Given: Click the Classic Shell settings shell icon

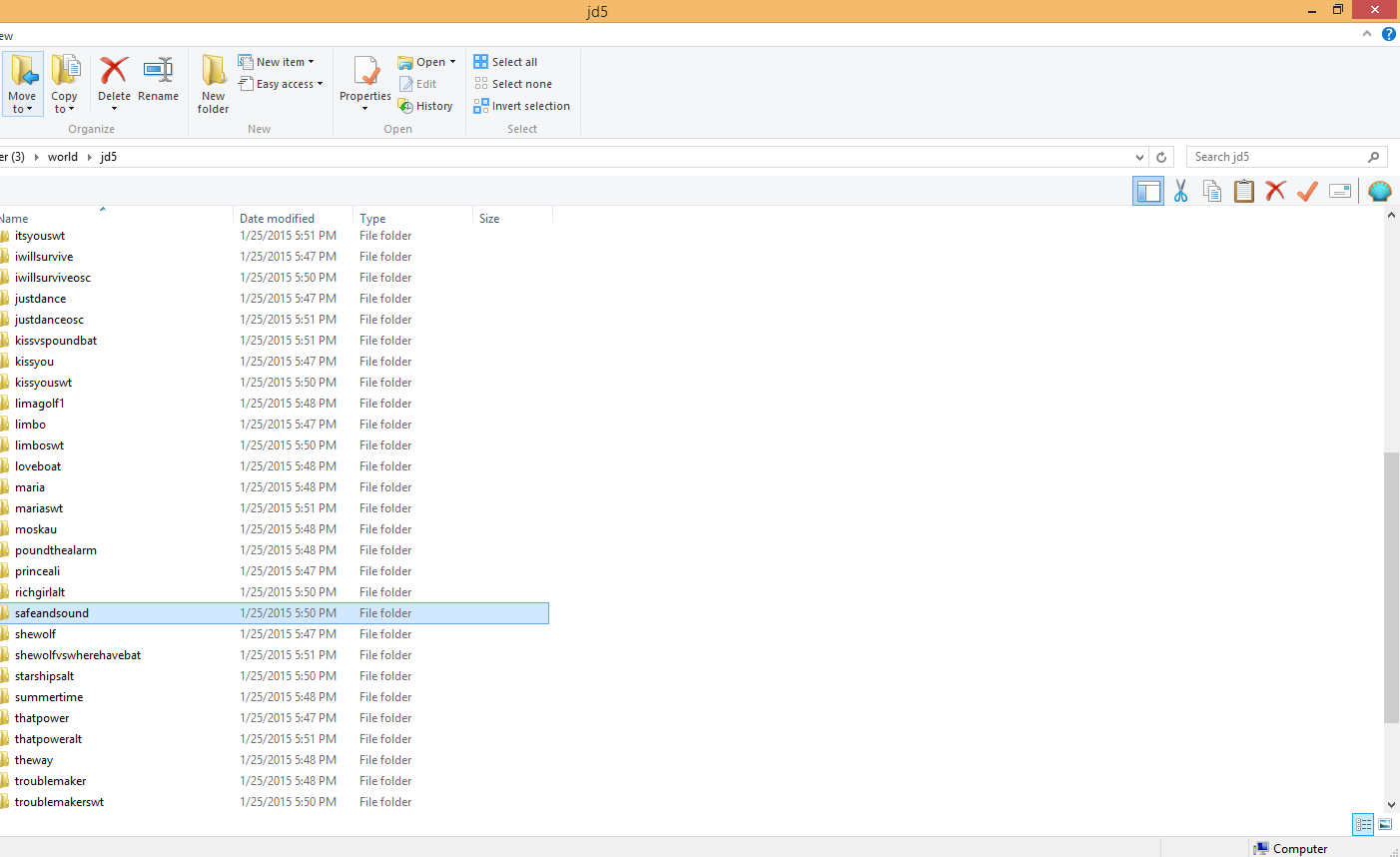Looking at the screenshot, I should point(1380,191).
